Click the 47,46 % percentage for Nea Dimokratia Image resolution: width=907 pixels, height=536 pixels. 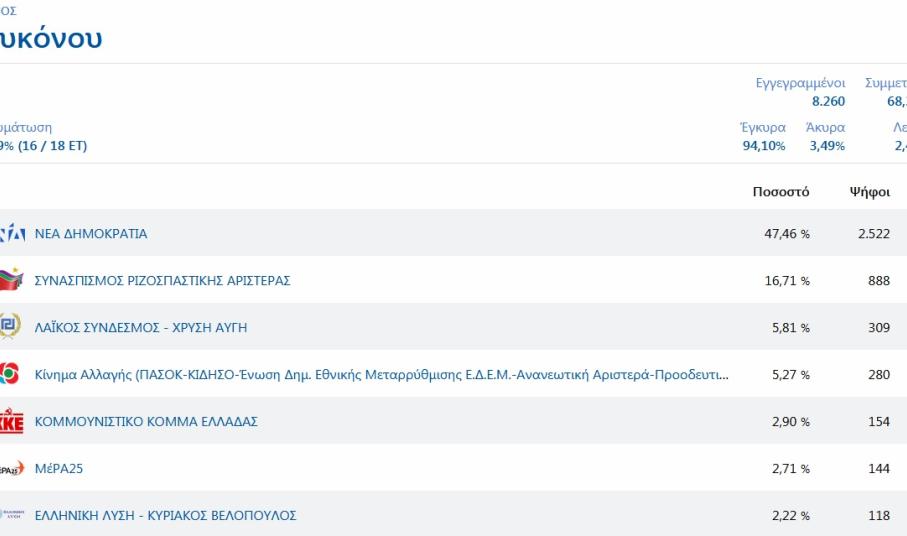787,234
